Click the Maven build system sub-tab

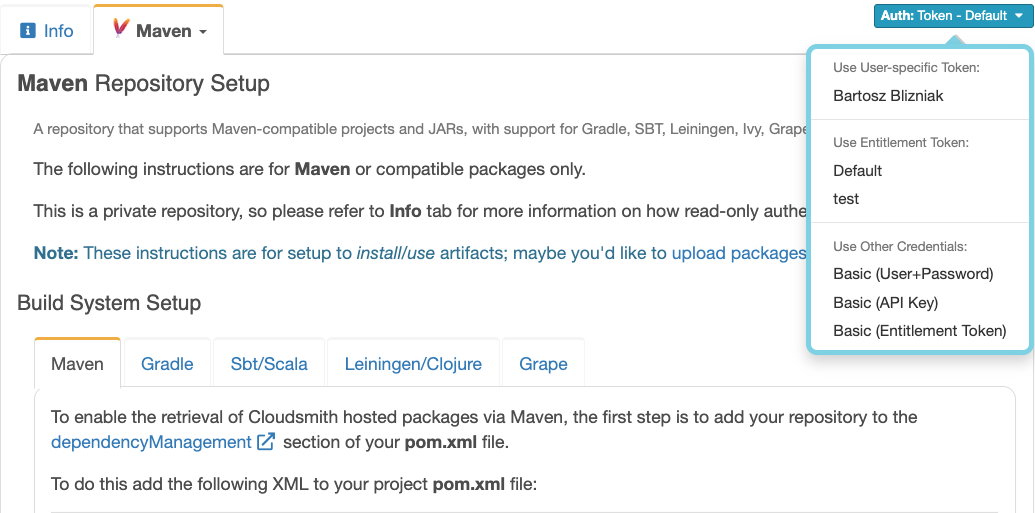pyautogui.click(x=77, y=363)
